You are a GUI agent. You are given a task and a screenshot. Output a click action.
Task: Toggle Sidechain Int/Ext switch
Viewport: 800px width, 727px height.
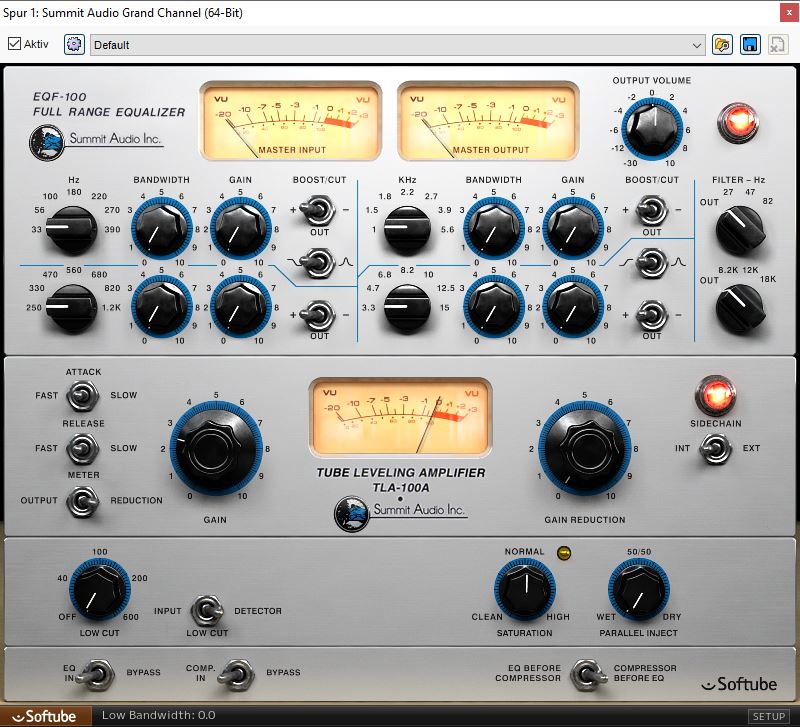point(715,448)
